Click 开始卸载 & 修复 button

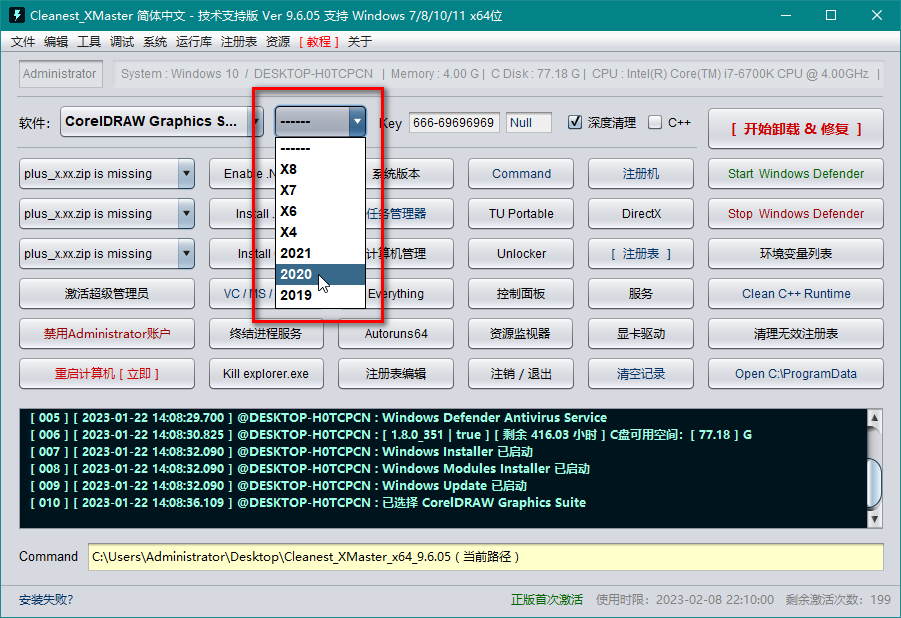click(795, 129)
